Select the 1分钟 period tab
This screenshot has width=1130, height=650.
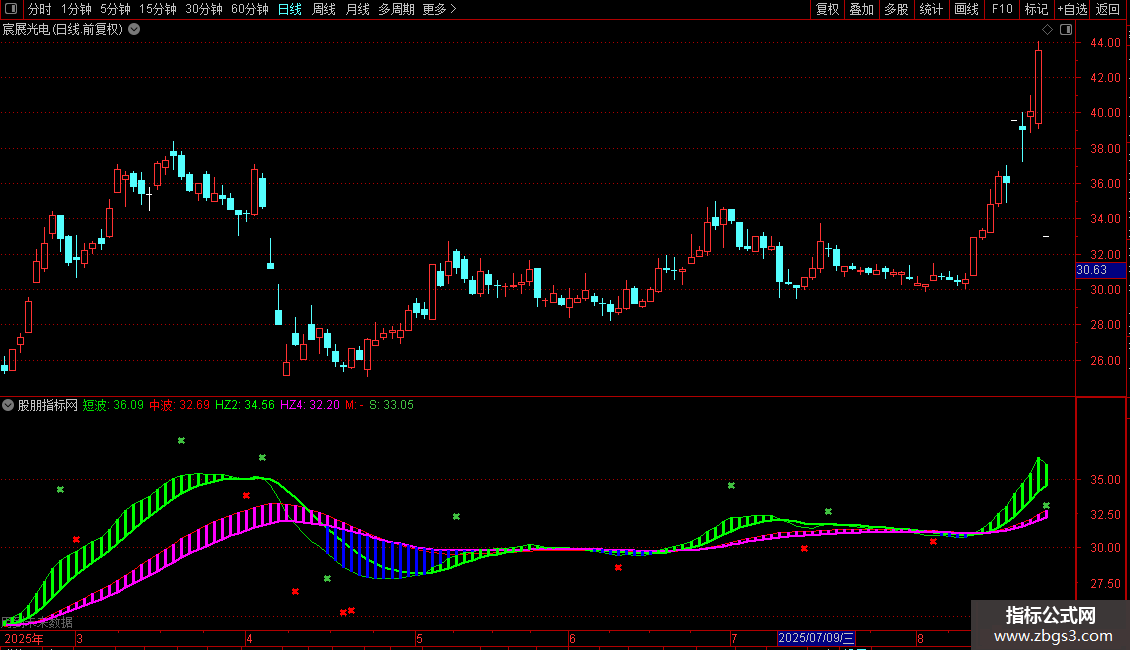[x=76, y=9]
